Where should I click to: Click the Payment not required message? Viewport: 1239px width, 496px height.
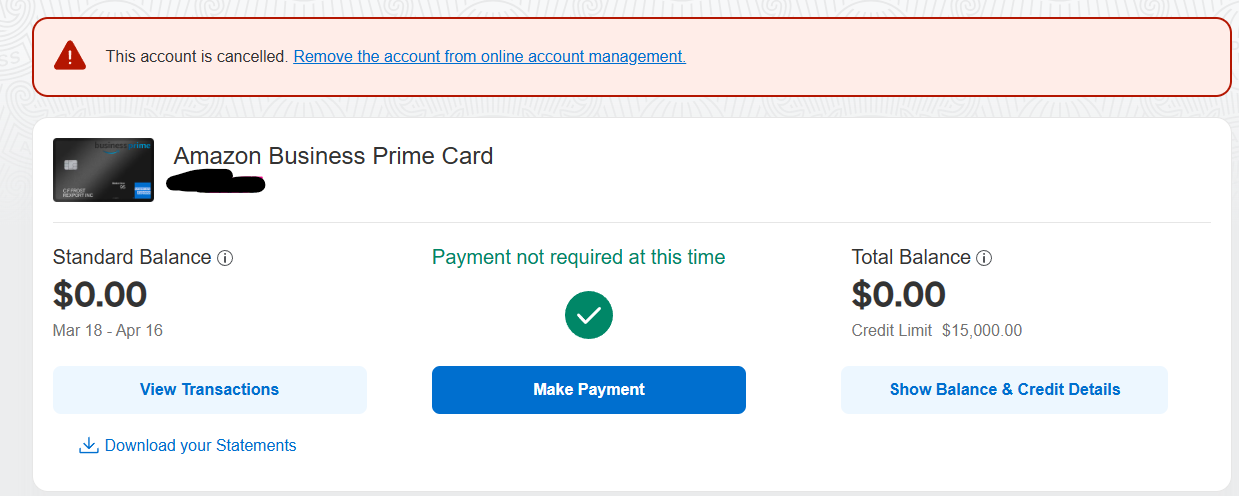point(578,257)
